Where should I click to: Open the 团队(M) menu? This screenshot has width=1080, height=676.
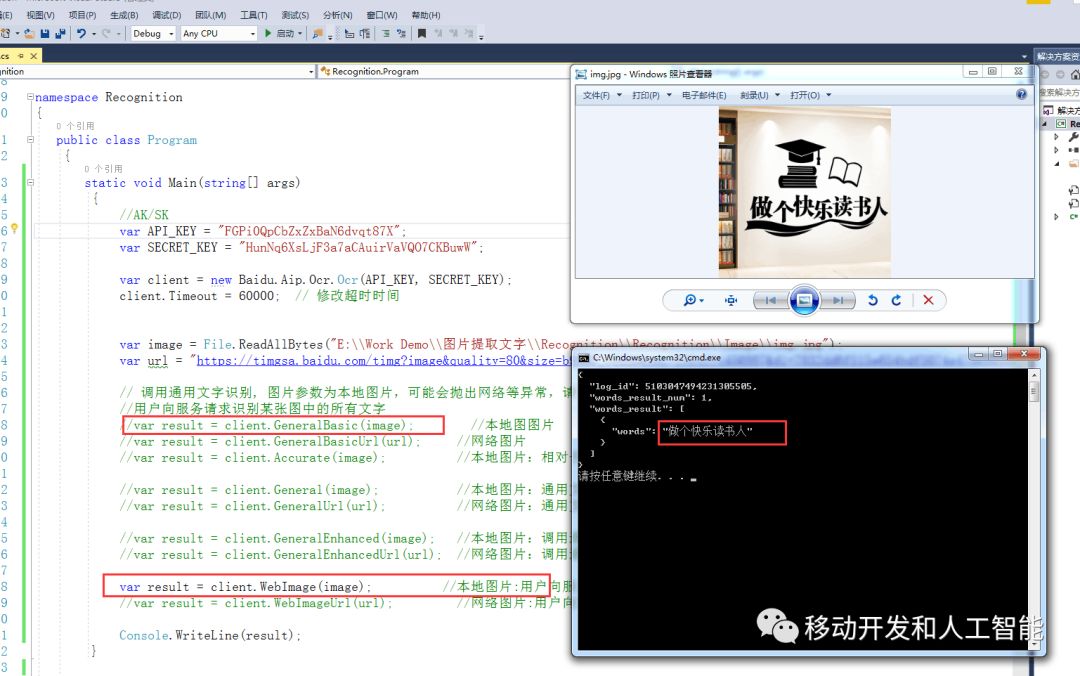coord(210,14)
